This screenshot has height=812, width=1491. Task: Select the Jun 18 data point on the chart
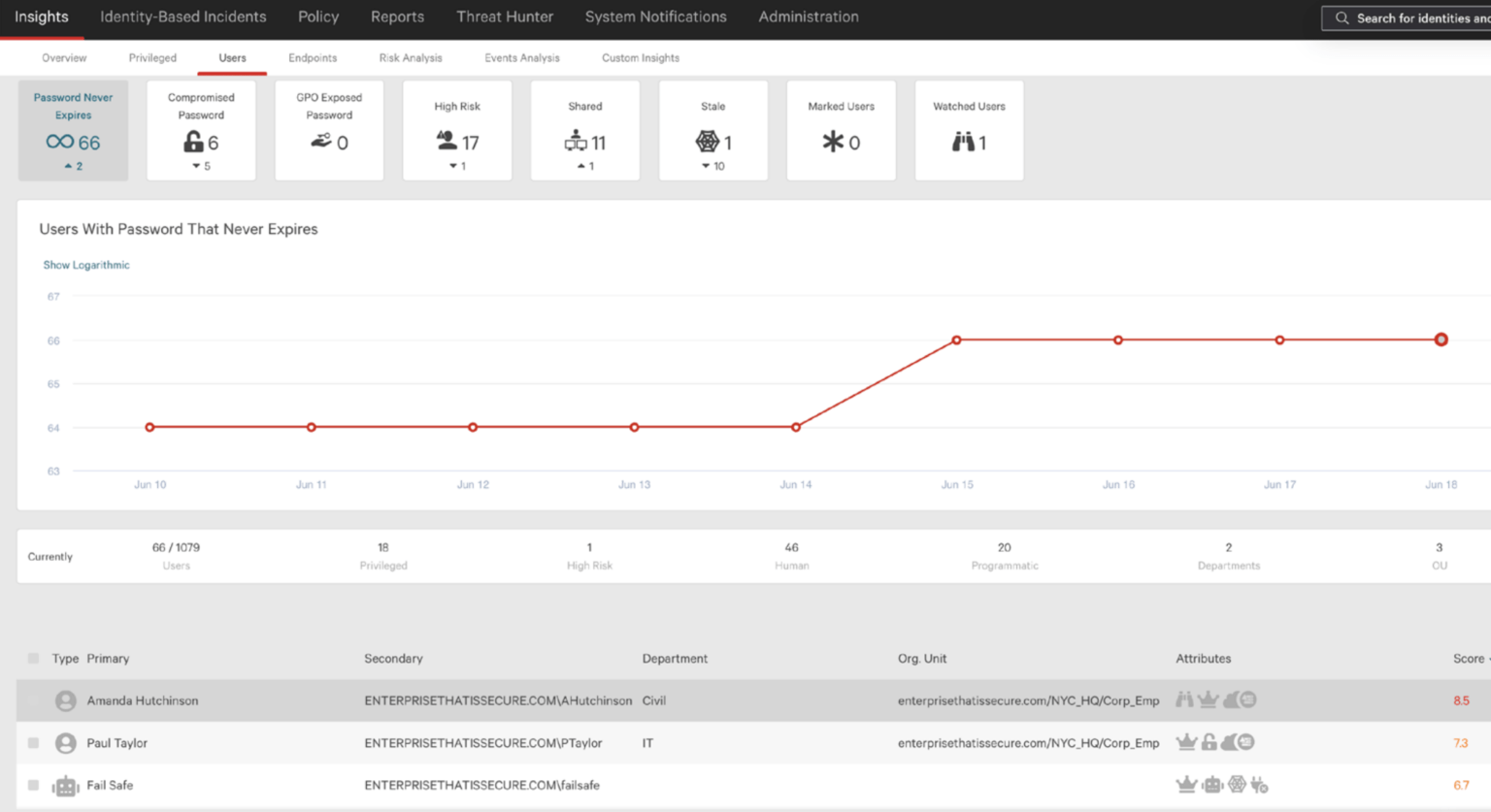(x=1441, y=340)
